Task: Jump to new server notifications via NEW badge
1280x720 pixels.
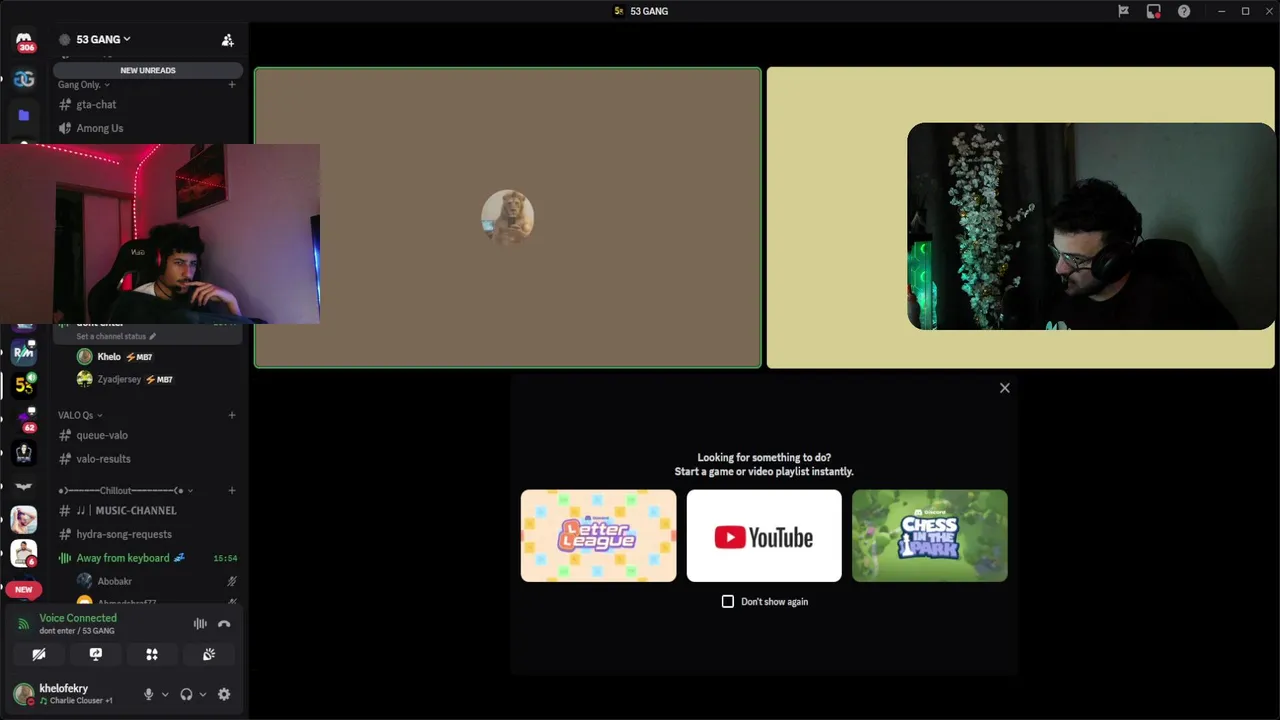Action: click(x=24, y=589)
